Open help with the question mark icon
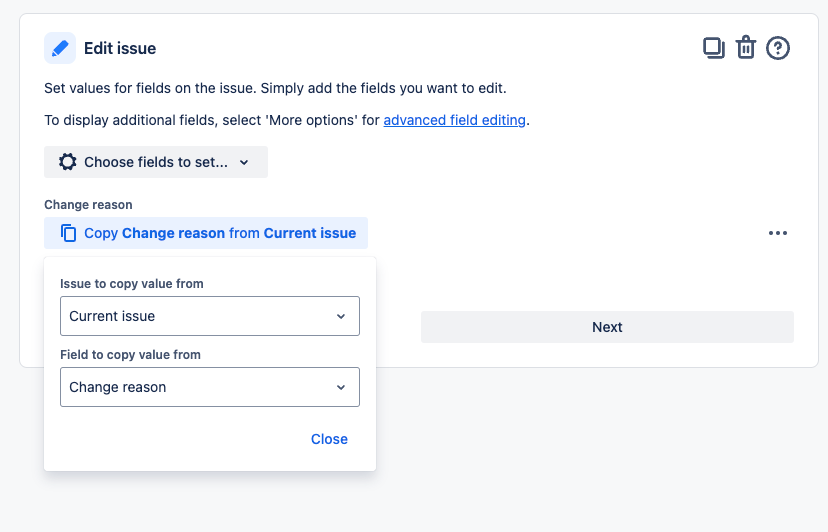This screenshot has width=828, height=532. pos(777,48)
